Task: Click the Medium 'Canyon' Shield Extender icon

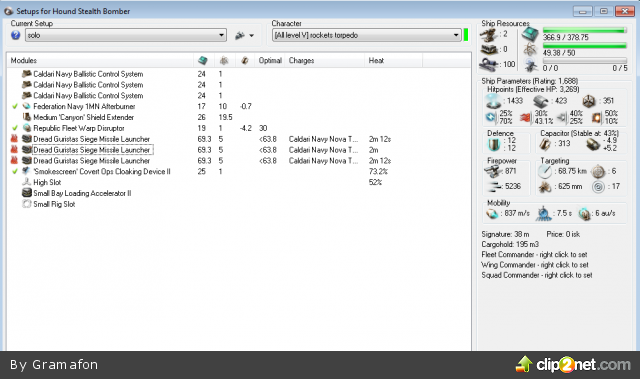Action: [x=27, y=117]
